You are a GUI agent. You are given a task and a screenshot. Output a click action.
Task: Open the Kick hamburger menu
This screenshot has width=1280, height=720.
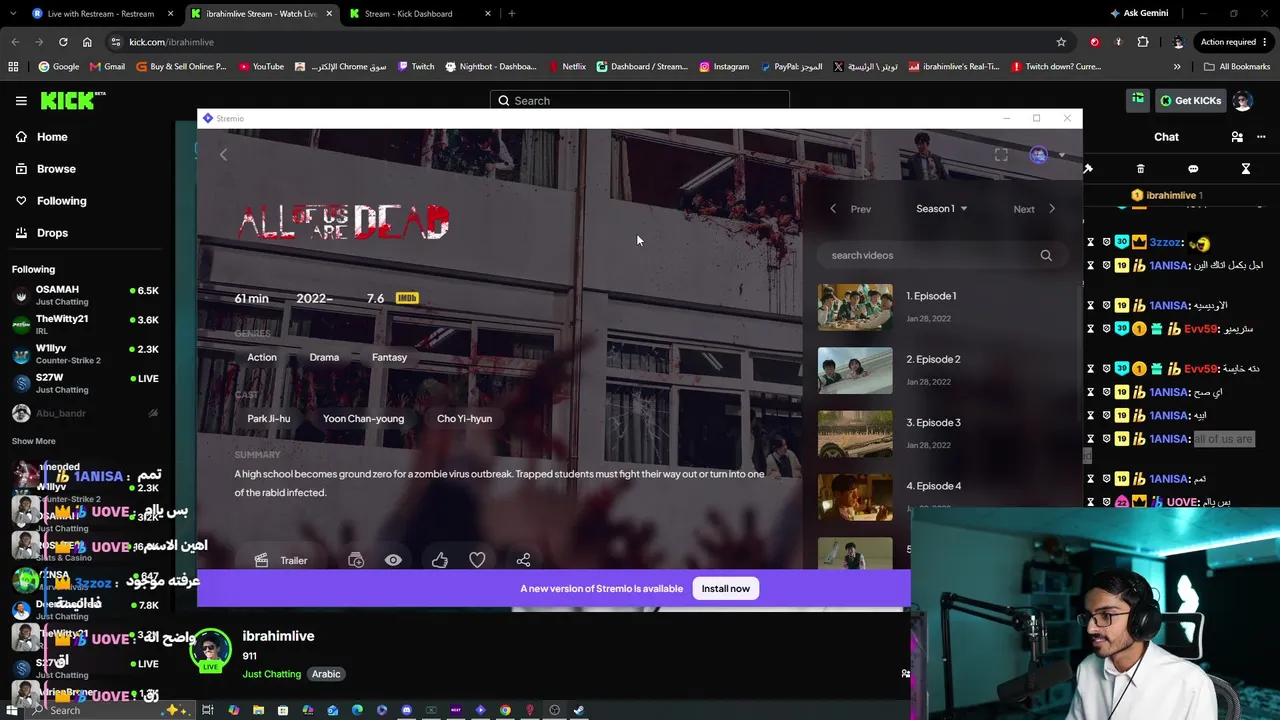pyautogui.click(x=21, y=100)
